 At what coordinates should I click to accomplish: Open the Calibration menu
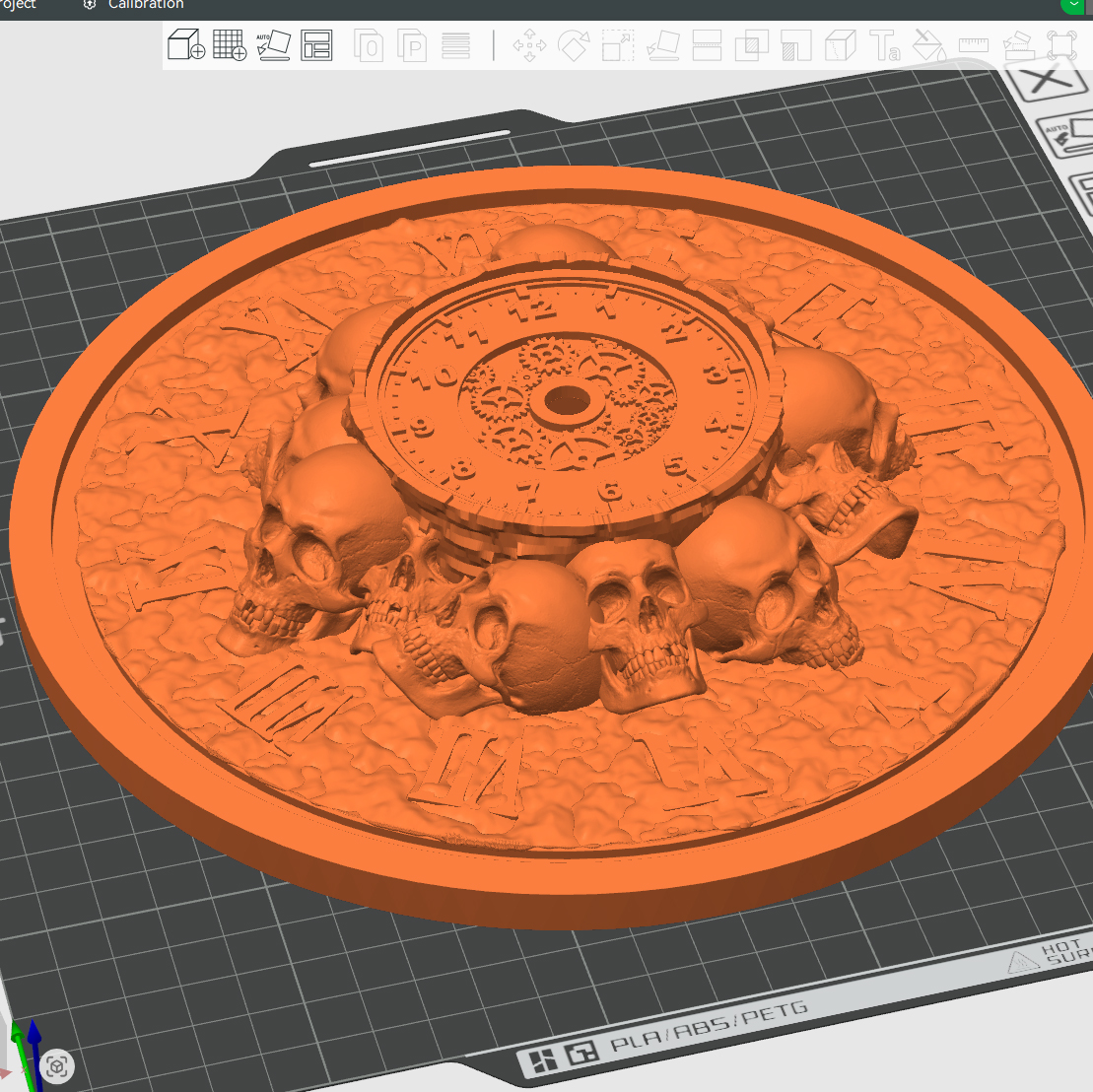click(x=146, y=4)
